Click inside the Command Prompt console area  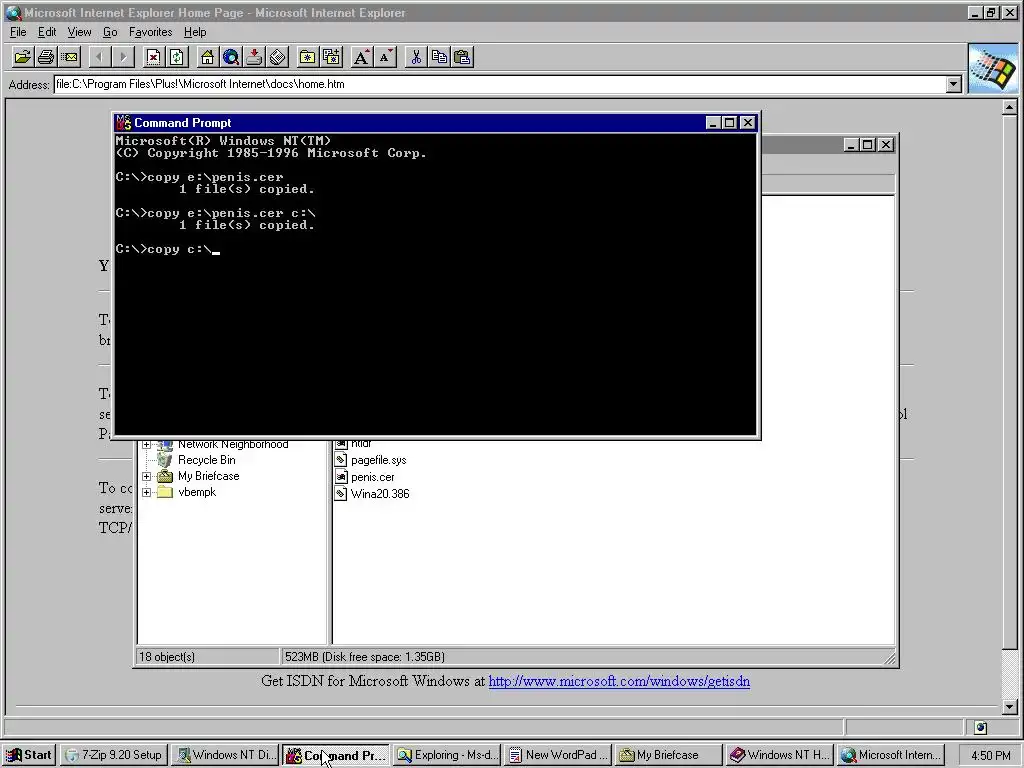(436, 284)
